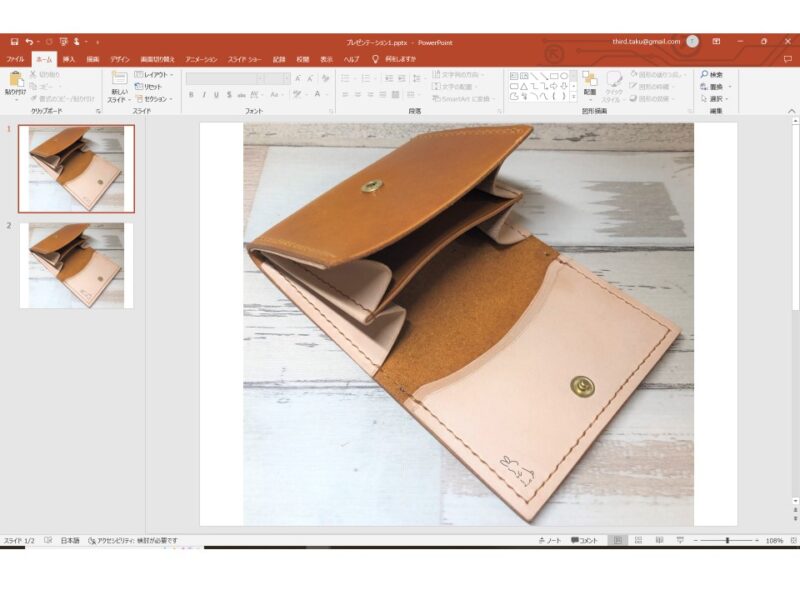Select the oval shape in gallery
The image size is (800, 600).
pyautogui.click(x=564, y=76)
